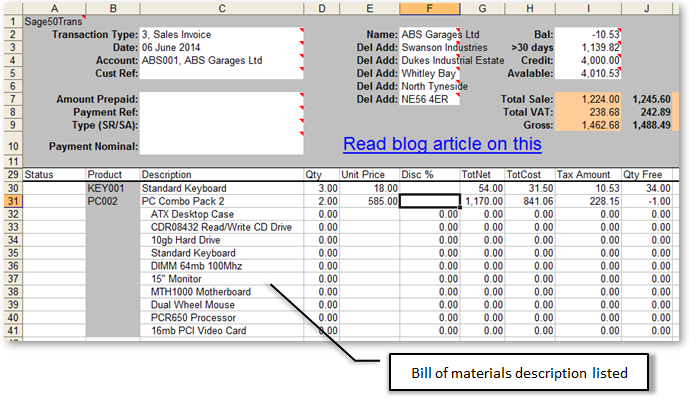Viewport: 689px width, 400px height.
Task: Select product code PC002
Action: pos(113,201)
